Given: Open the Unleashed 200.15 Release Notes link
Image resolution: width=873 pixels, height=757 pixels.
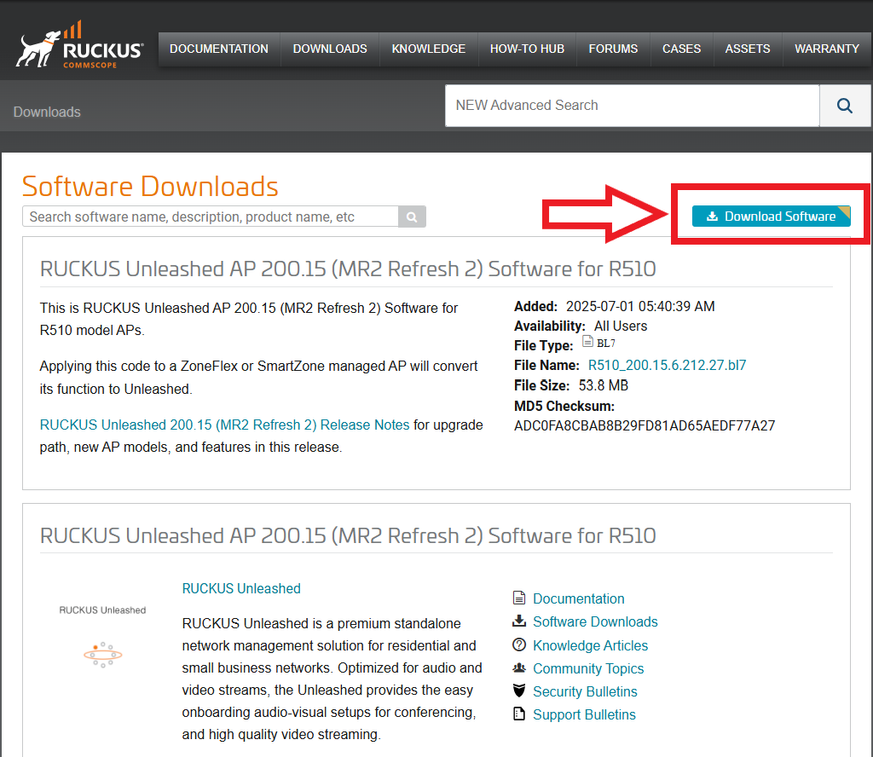Looking at the screenshot, I should point(224,425).
